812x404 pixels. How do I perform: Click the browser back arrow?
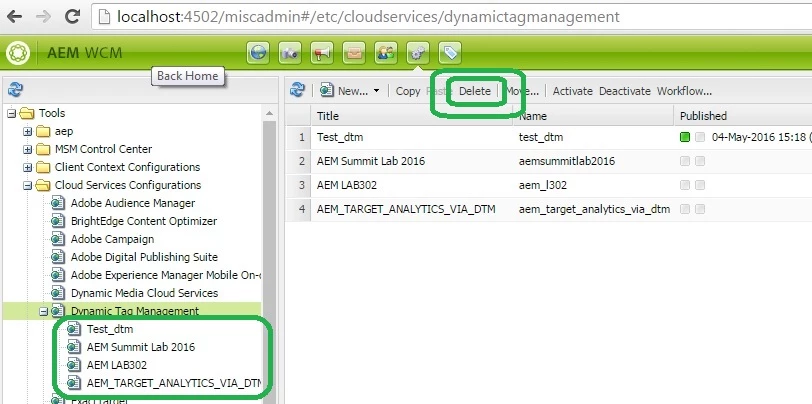(x=14, y=16)
